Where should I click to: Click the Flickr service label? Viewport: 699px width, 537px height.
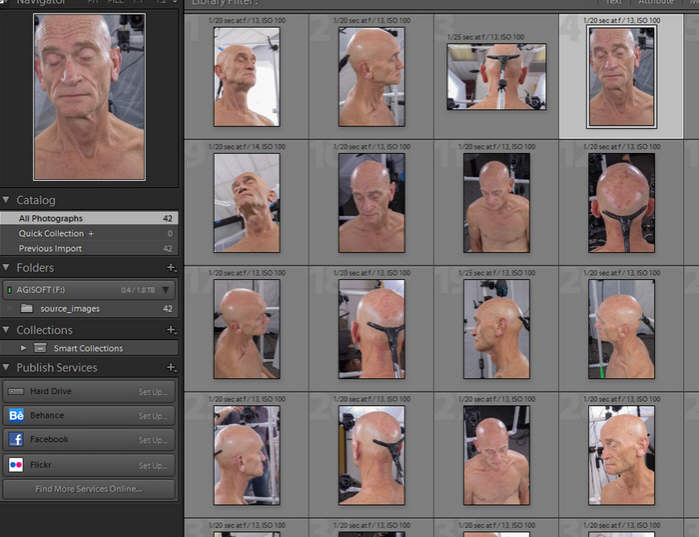[41, 465]
